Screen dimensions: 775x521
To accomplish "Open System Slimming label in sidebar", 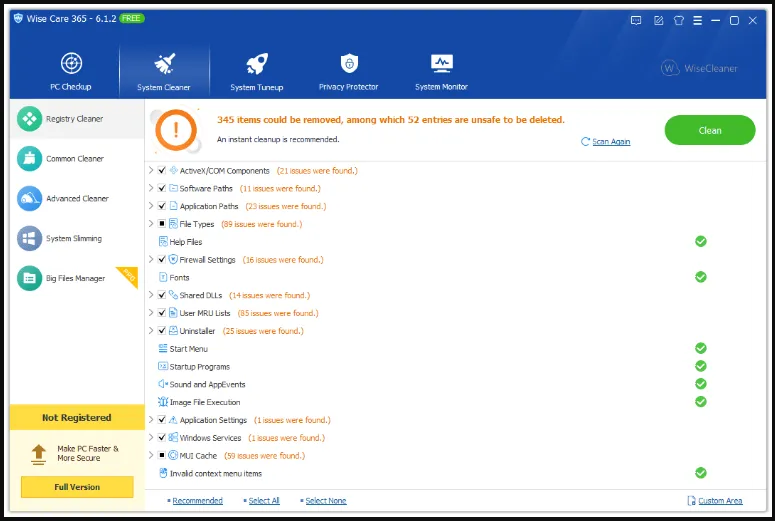I will (x=74, y=238).
